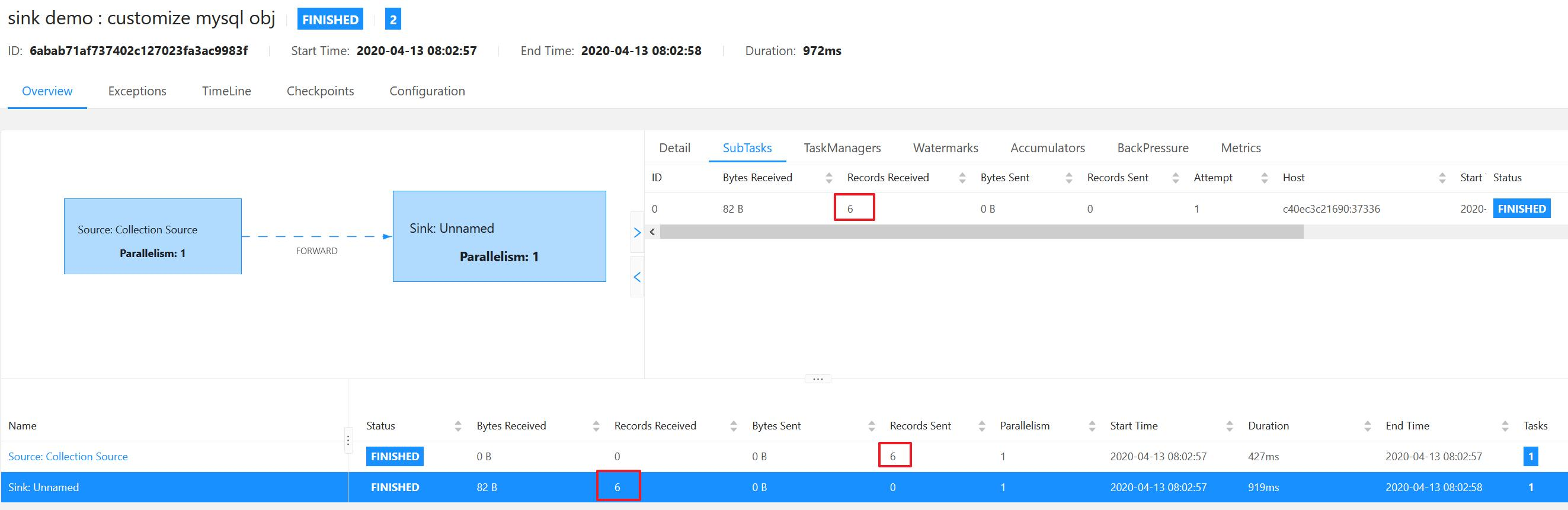Click the FINISHED status badge in subtask row

(x=1522, y=209)
